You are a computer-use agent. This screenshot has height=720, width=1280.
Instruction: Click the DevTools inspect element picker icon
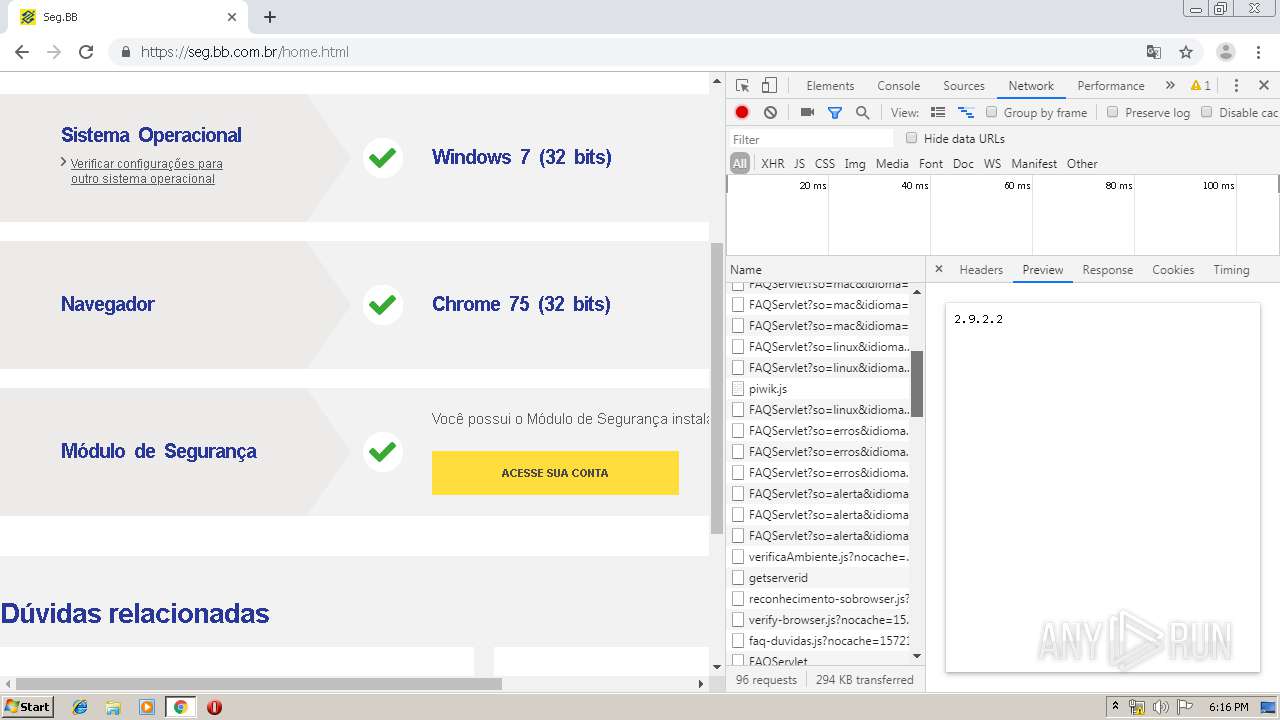742,86
